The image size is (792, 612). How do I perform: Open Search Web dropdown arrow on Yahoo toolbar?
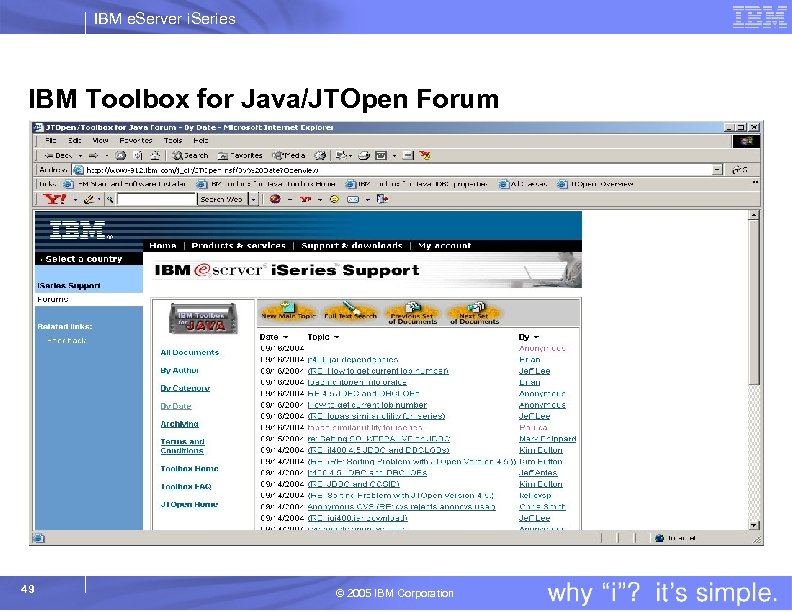[x=254, y=199]
